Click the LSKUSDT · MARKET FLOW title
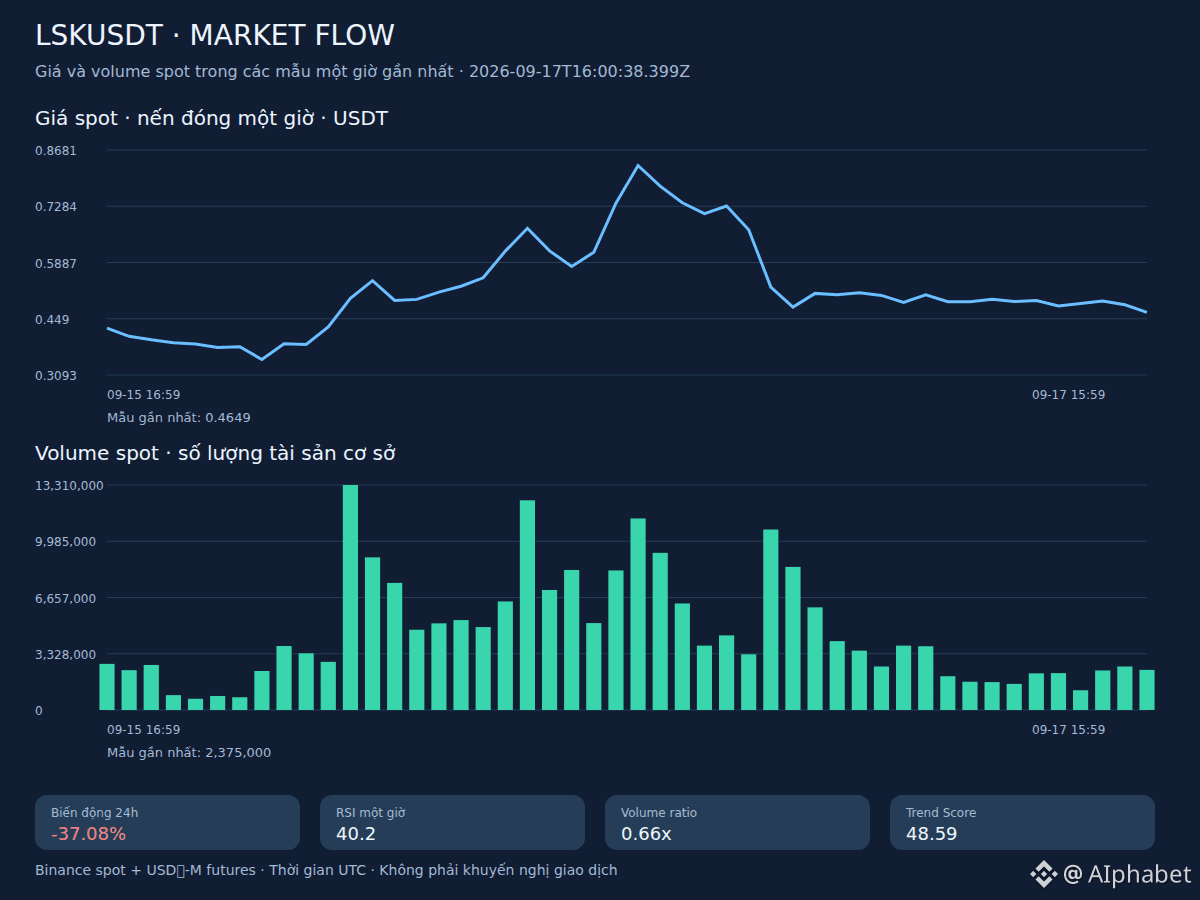The width and height of the screenshot is (1200, 900). point(215,35)
